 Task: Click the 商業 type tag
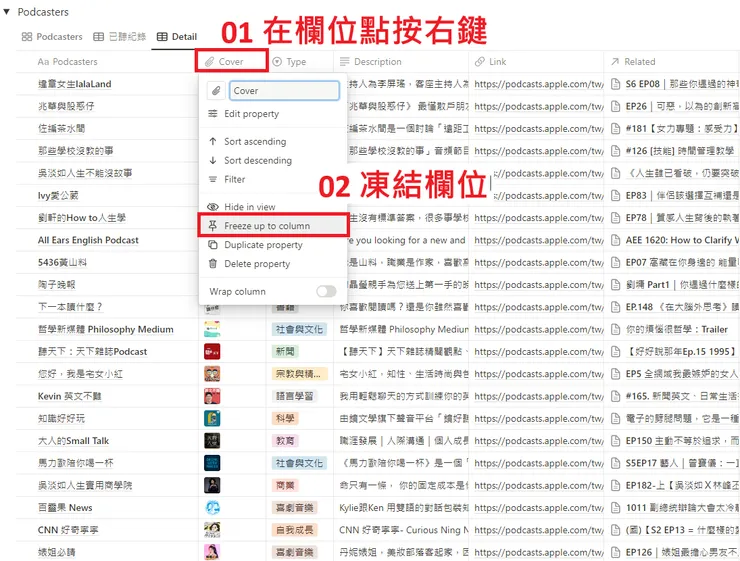285,486
